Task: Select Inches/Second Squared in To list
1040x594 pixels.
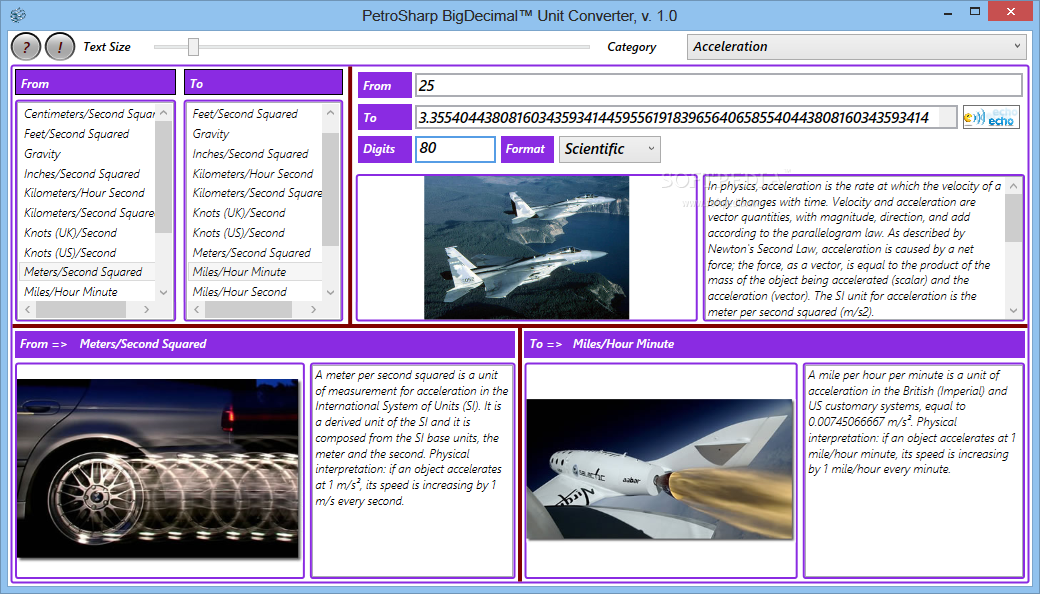Action: (256, 154)
